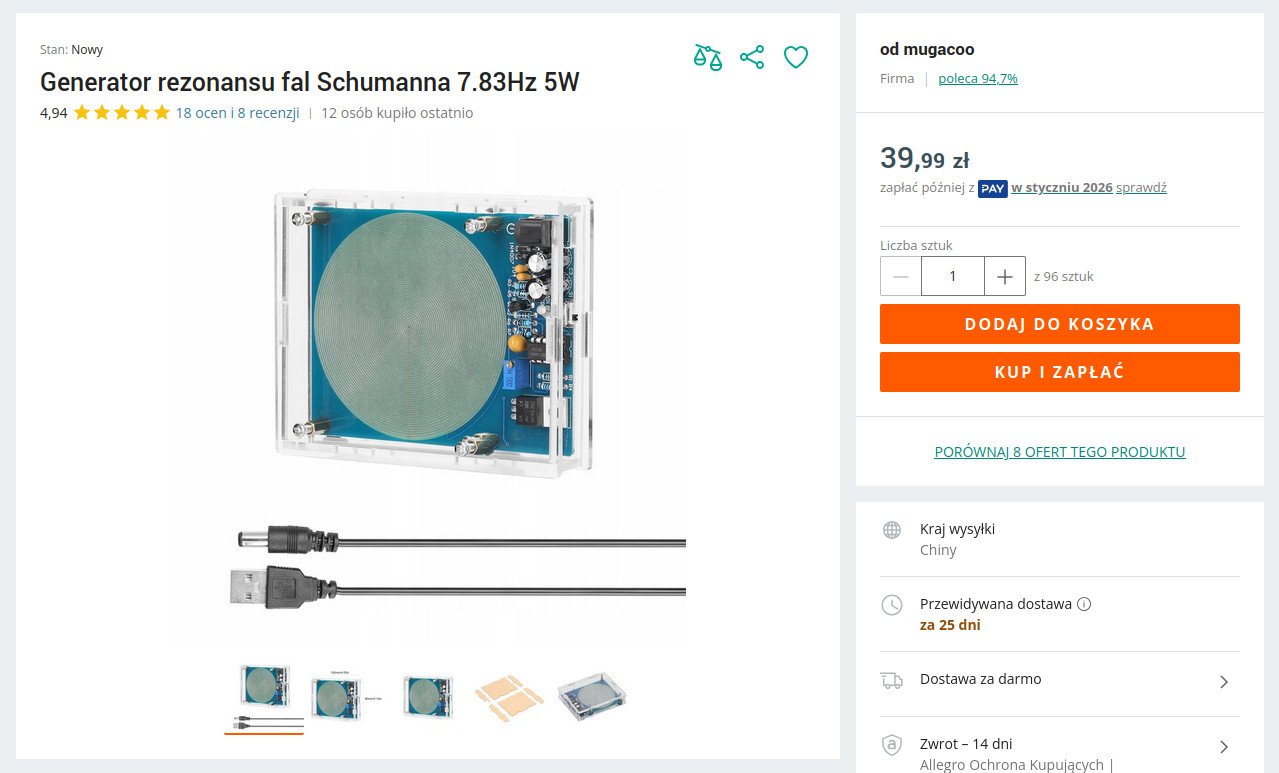1279x773 pixels.
Task: Click the quantity input field
Action: [953, 276]
